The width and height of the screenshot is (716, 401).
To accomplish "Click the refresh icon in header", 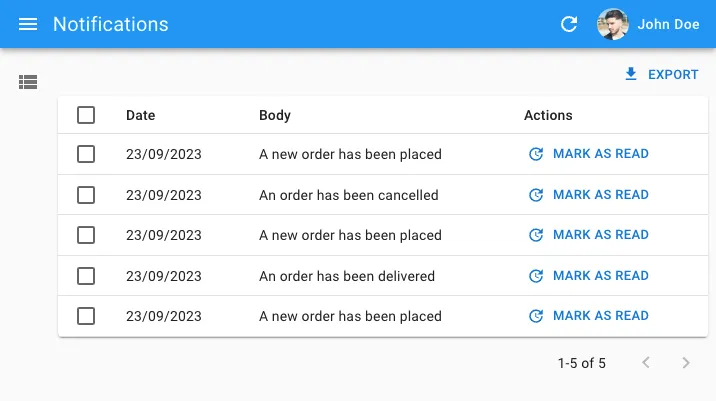I will click(x=569, y=24).
